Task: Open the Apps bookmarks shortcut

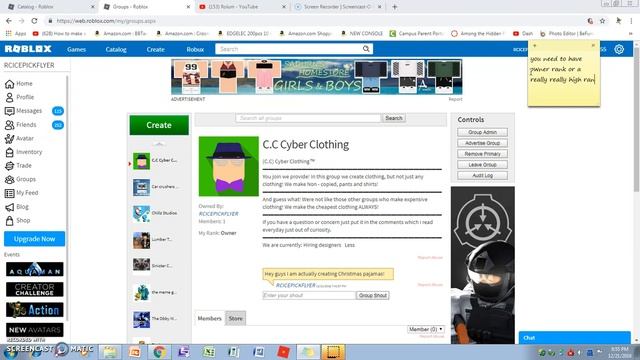Action: point(16,33)
